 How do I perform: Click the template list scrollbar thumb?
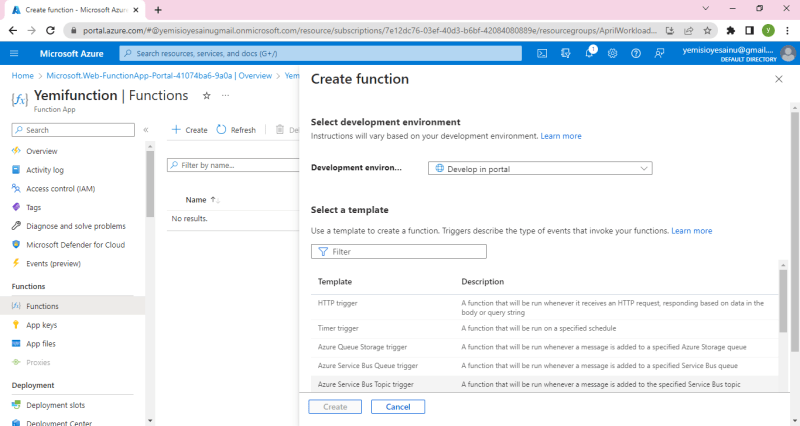[x=783, y=301]
